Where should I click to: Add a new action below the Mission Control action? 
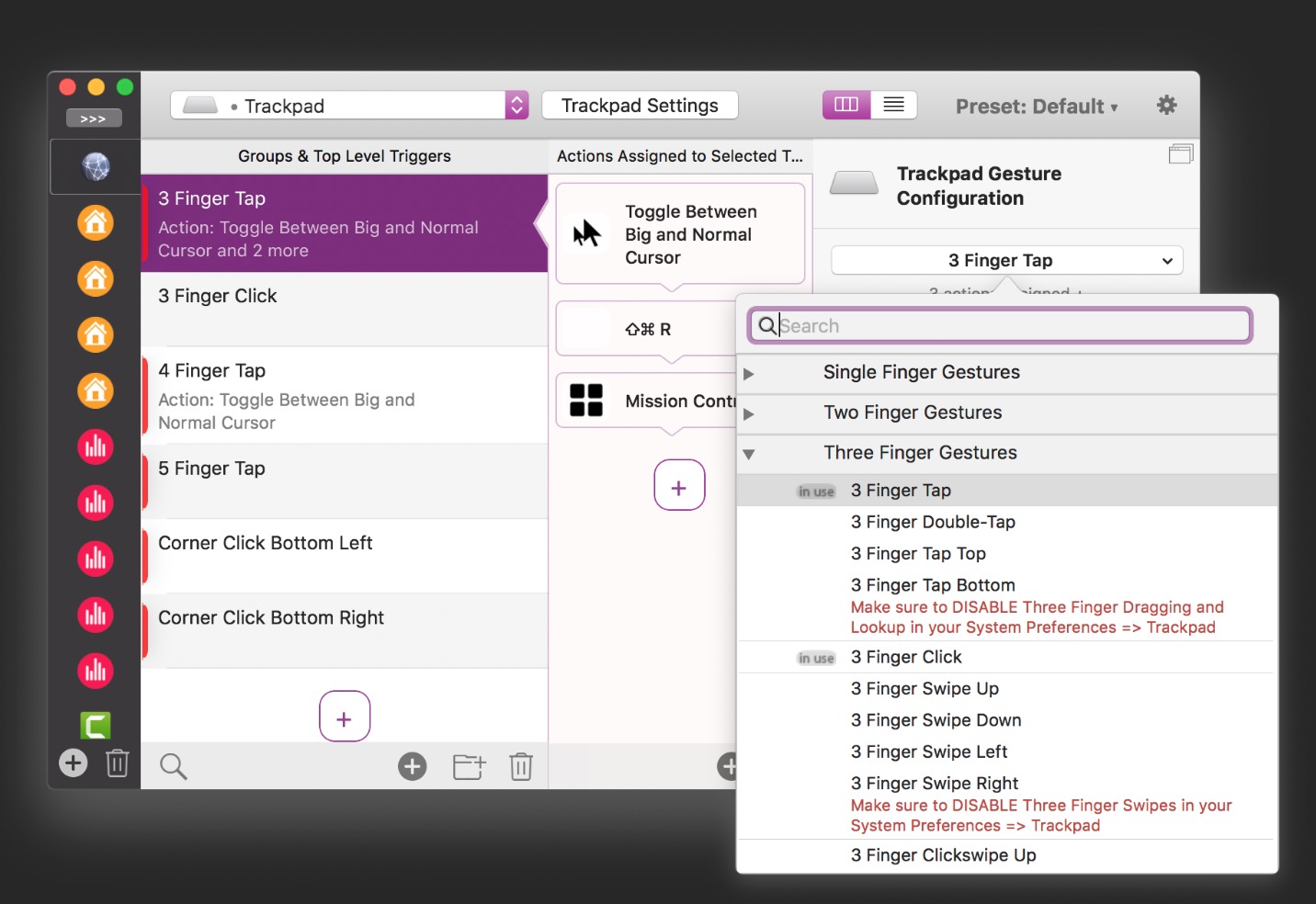[x=679, y=485]
